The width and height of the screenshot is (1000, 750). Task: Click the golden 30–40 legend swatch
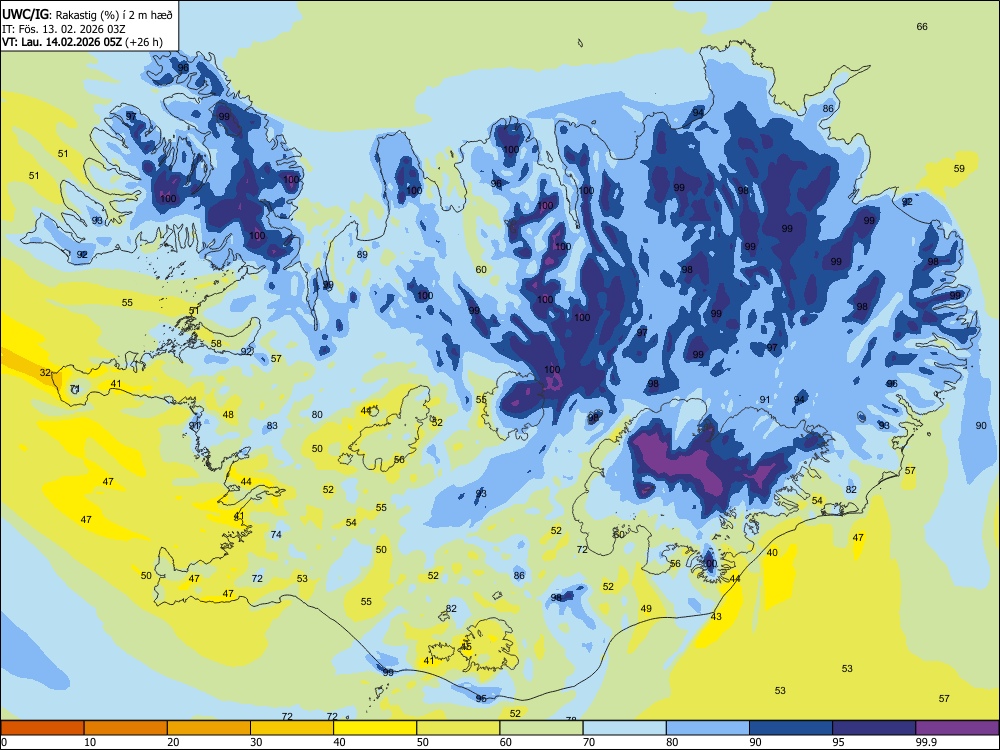292,728
